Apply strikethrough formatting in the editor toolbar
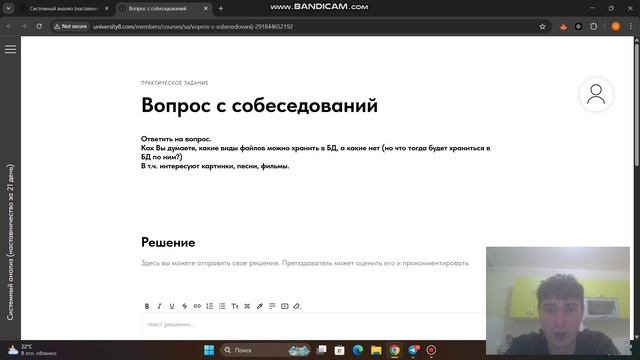640x360 pixels. tap(184, 306)
